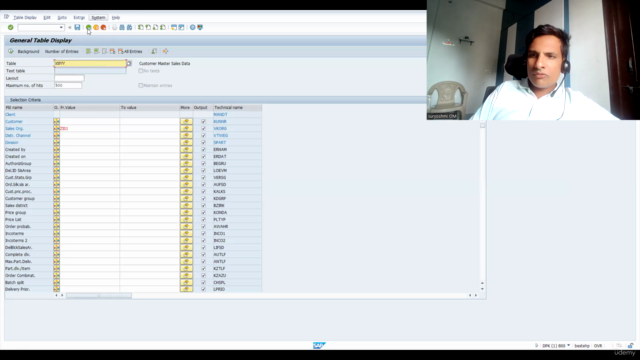Open the Table Display menu

25,18
